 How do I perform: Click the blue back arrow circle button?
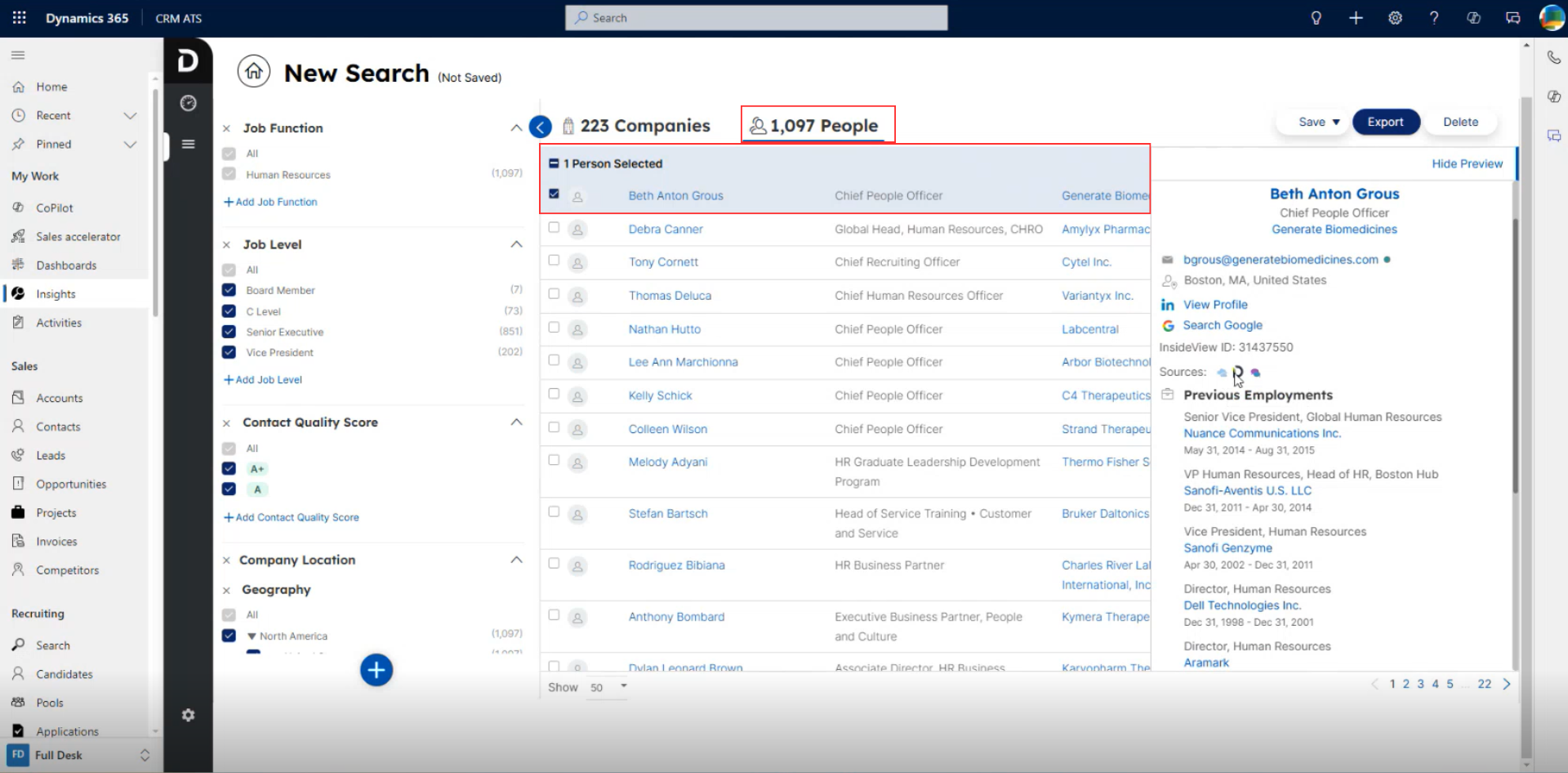coord(541,127)
